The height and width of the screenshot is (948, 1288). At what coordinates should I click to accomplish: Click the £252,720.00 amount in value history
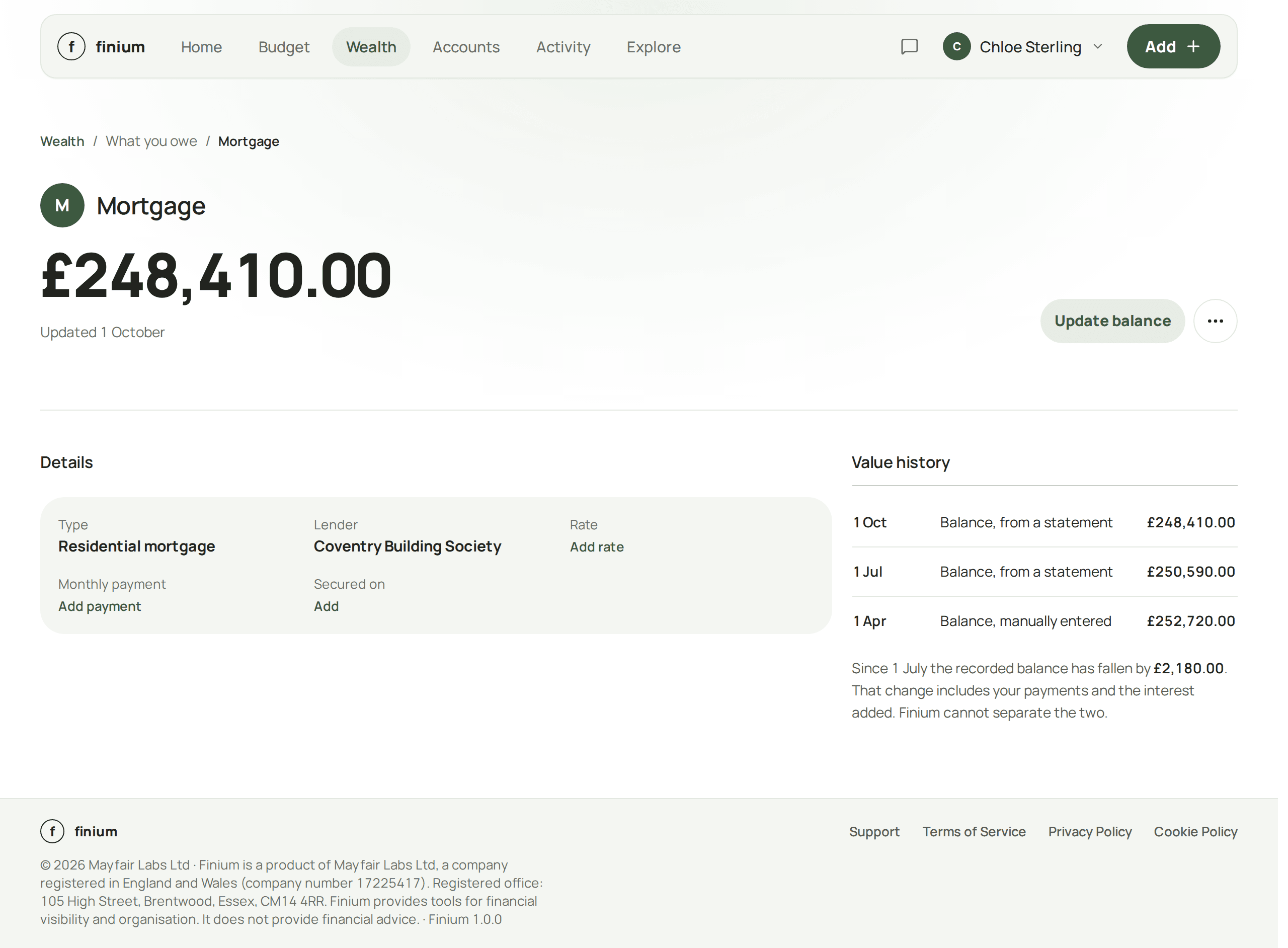pyautogui.click(x=1190, y=621)
